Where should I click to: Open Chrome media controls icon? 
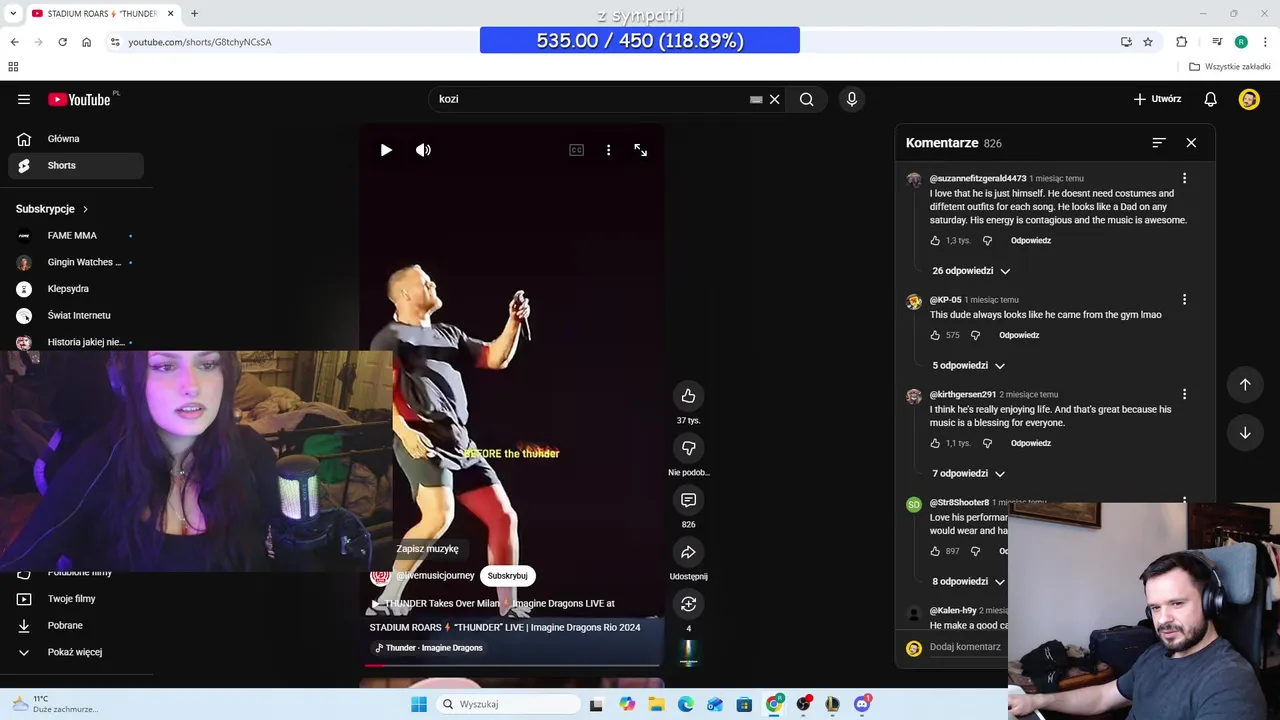tap(1217, 42)
